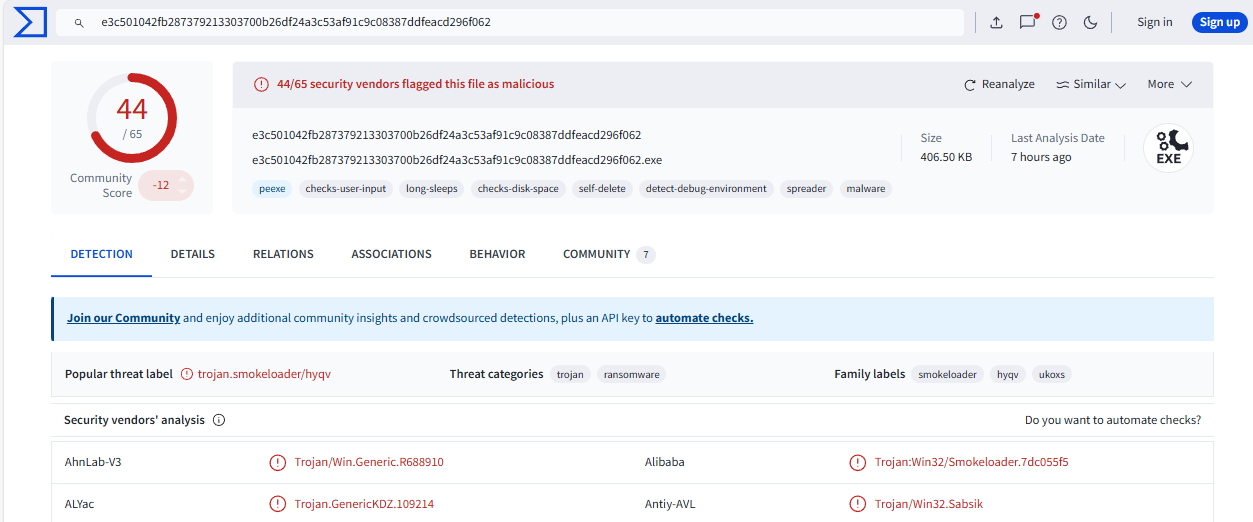Click the file name ending in .exe

457,160
